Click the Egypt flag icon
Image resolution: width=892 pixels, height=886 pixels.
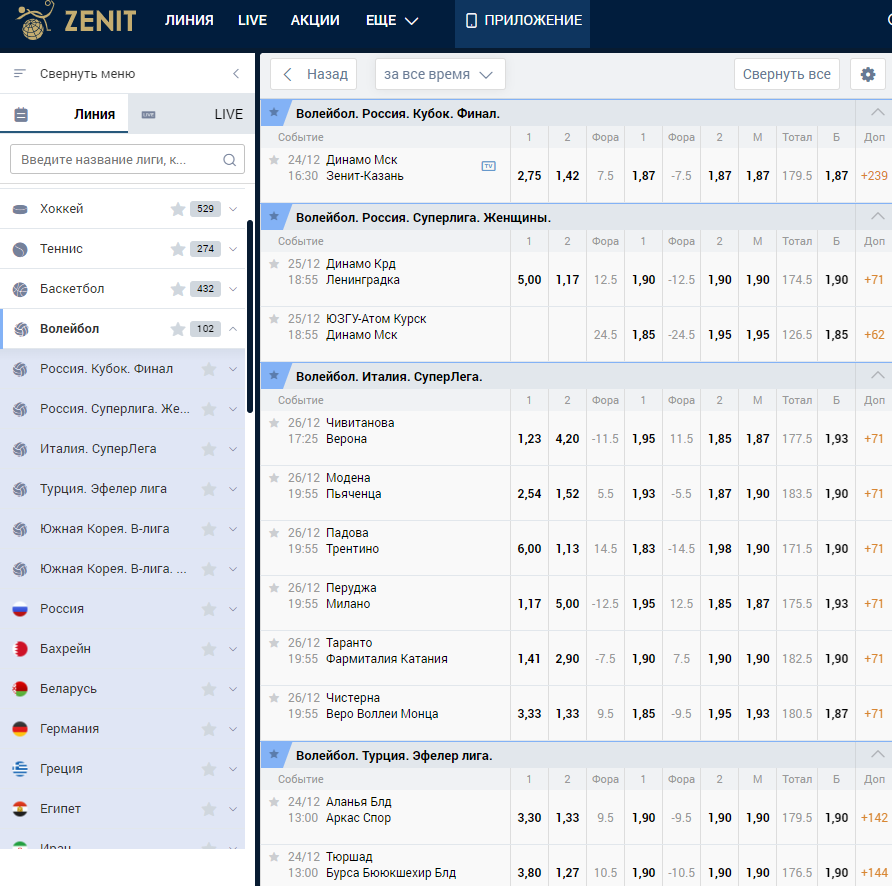[x=20, y=809]
